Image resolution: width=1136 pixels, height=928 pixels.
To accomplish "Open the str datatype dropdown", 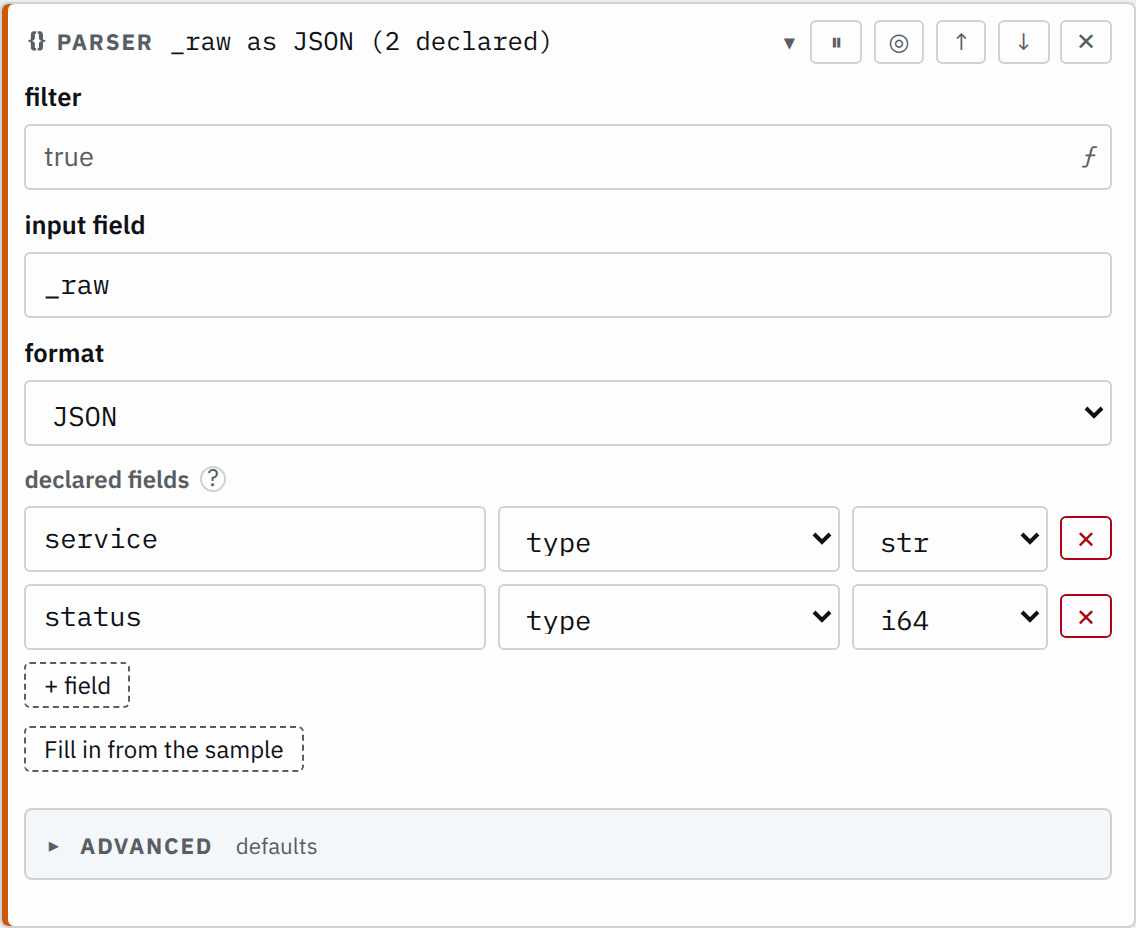I will pyautogui.click(x=949, y=539).
